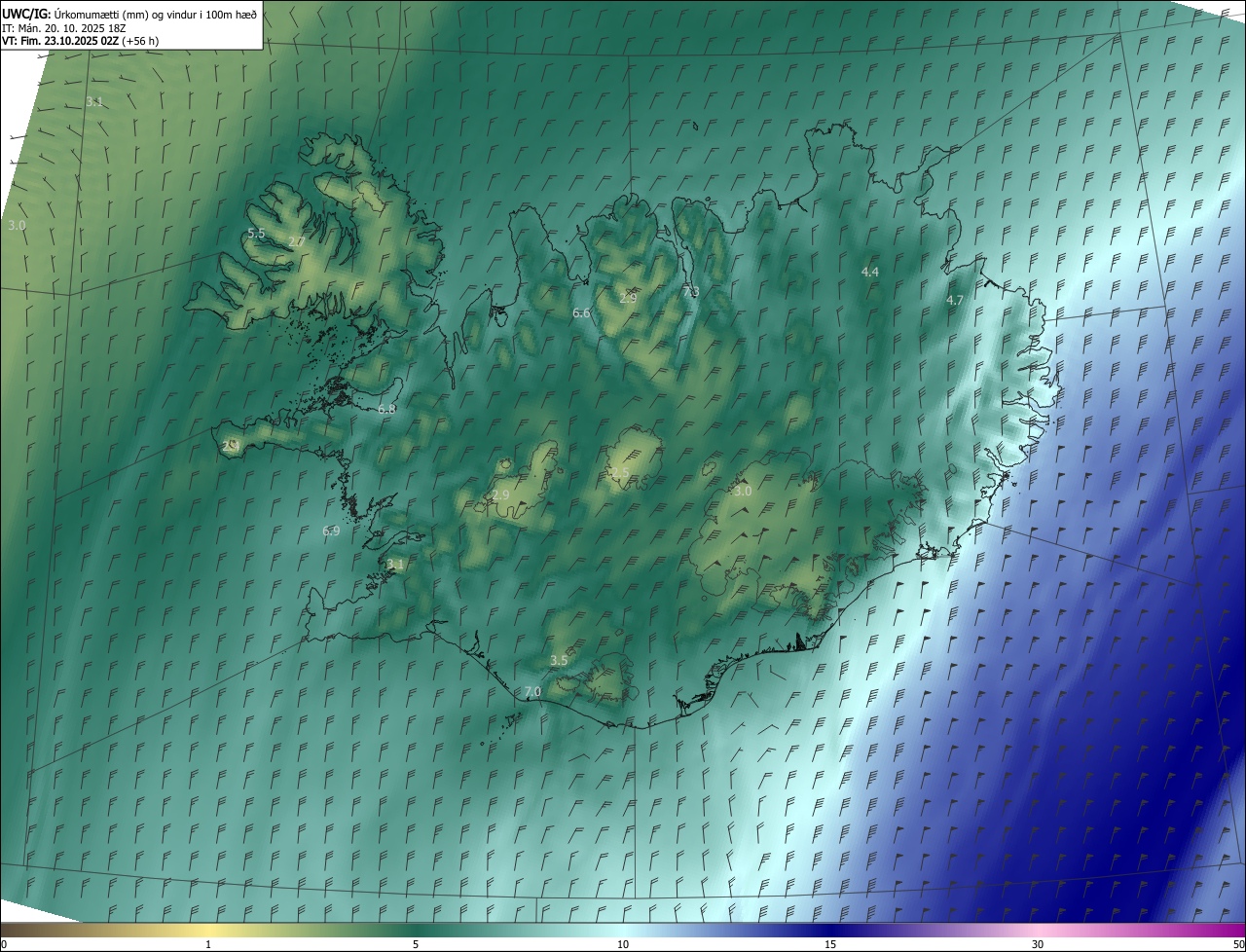Screen dimensions: 1246x952
Task: Click the title 'Úrkomumætti (mm) og vindur í 100m hæð'
Action: coord(155,14)
